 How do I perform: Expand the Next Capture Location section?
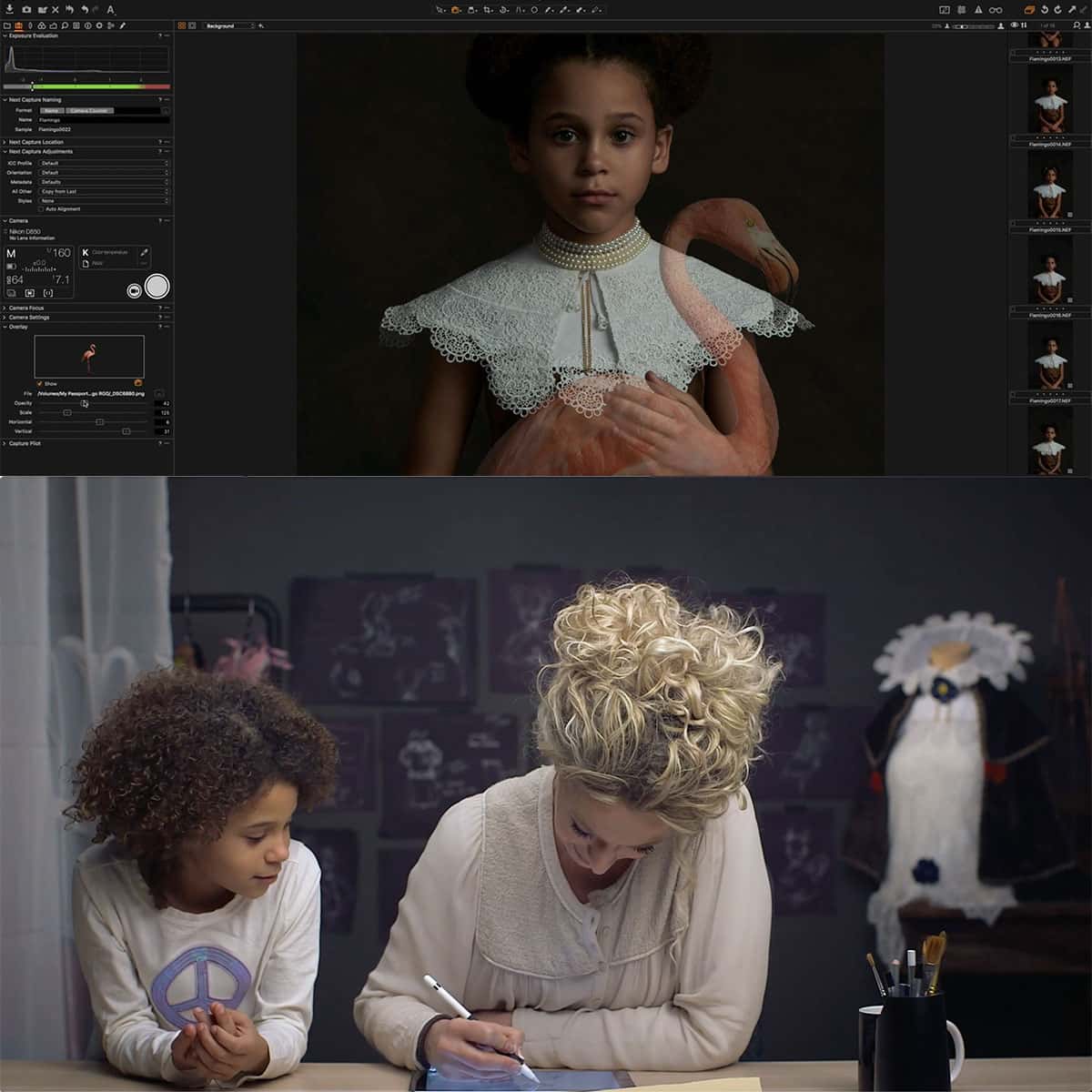tap(36, 142)
